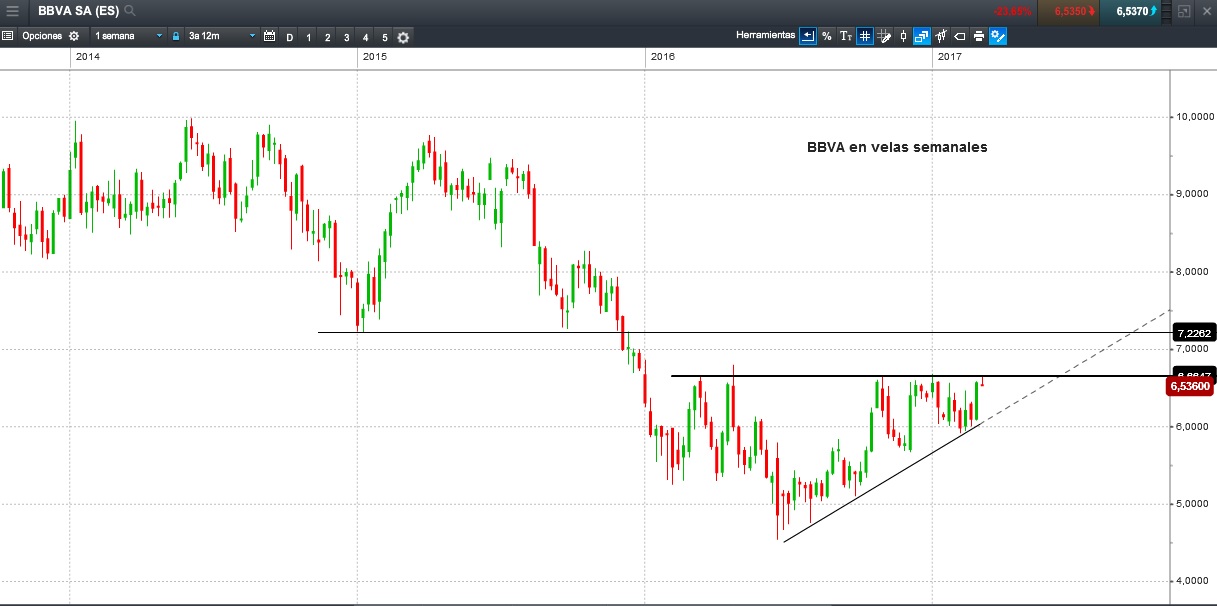Image resolution: width=1217 pixels, height=606 pixels.
Task: Select the D preset button
Action: tap(290, 37)
